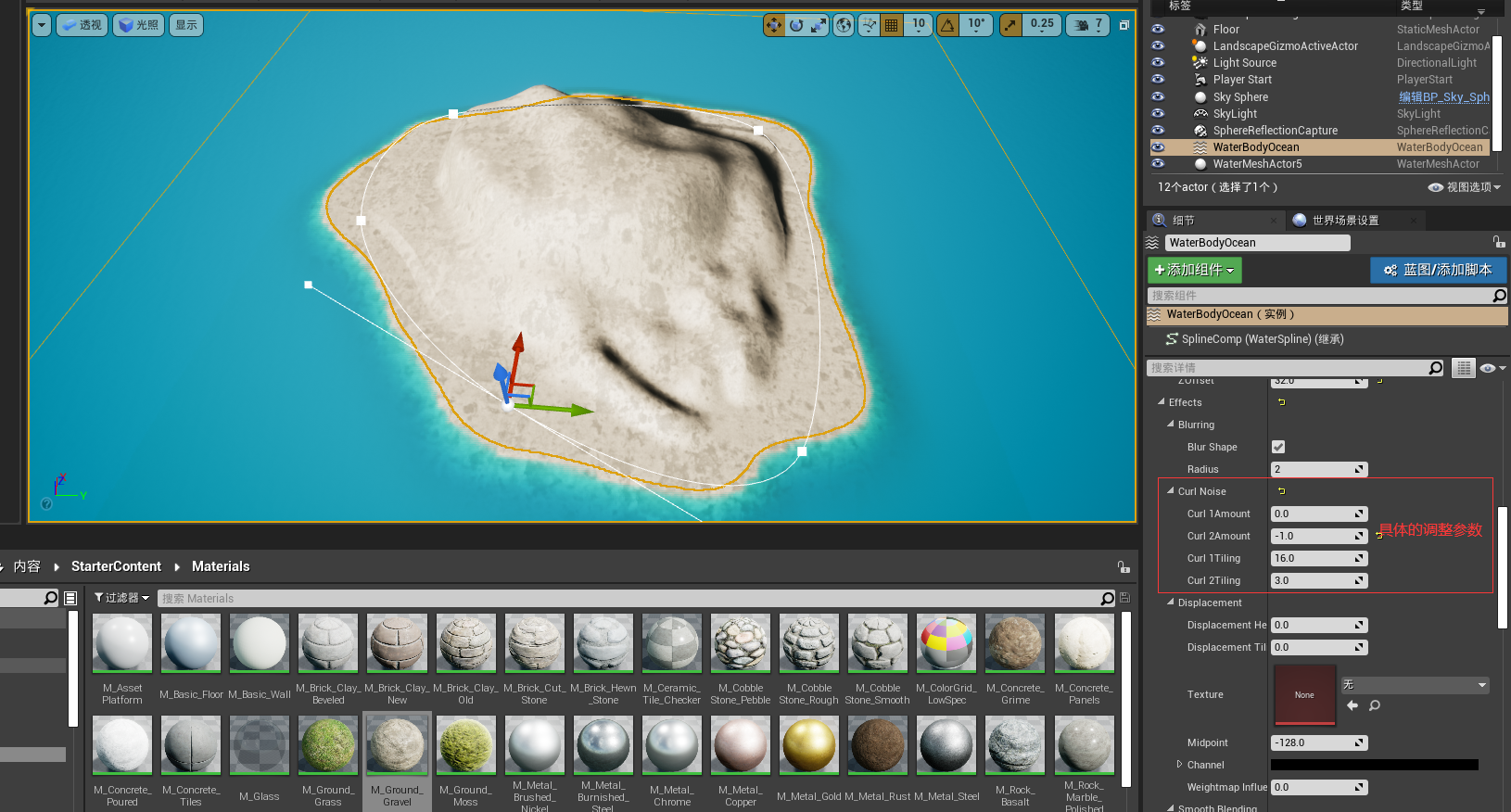Maximize or restore the viewport
Screen dimensions: 1511x812
[x=1124, y=25]
